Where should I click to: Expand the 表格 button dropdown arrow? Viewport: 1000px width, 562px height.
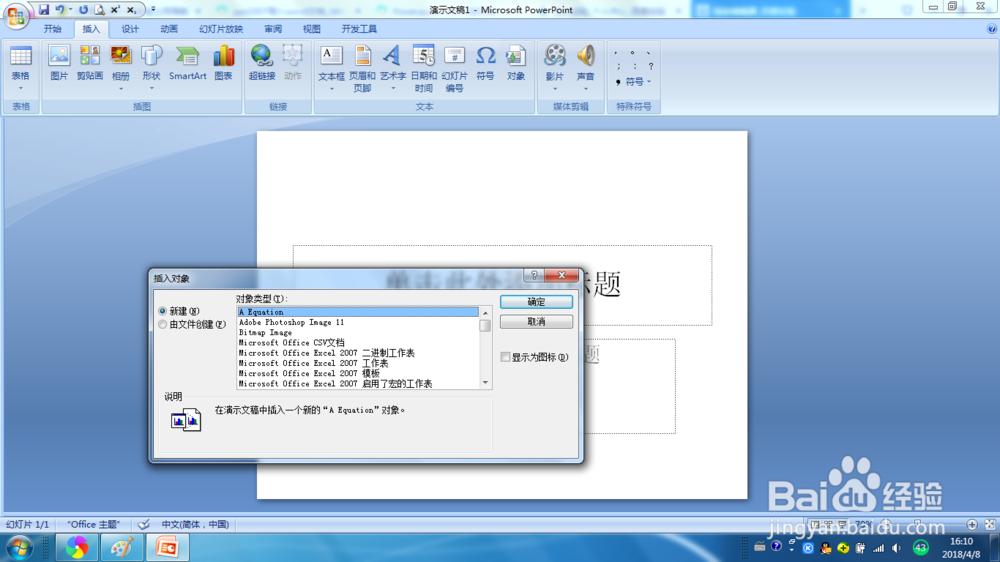pyautogui.click(x=20, y=88)
